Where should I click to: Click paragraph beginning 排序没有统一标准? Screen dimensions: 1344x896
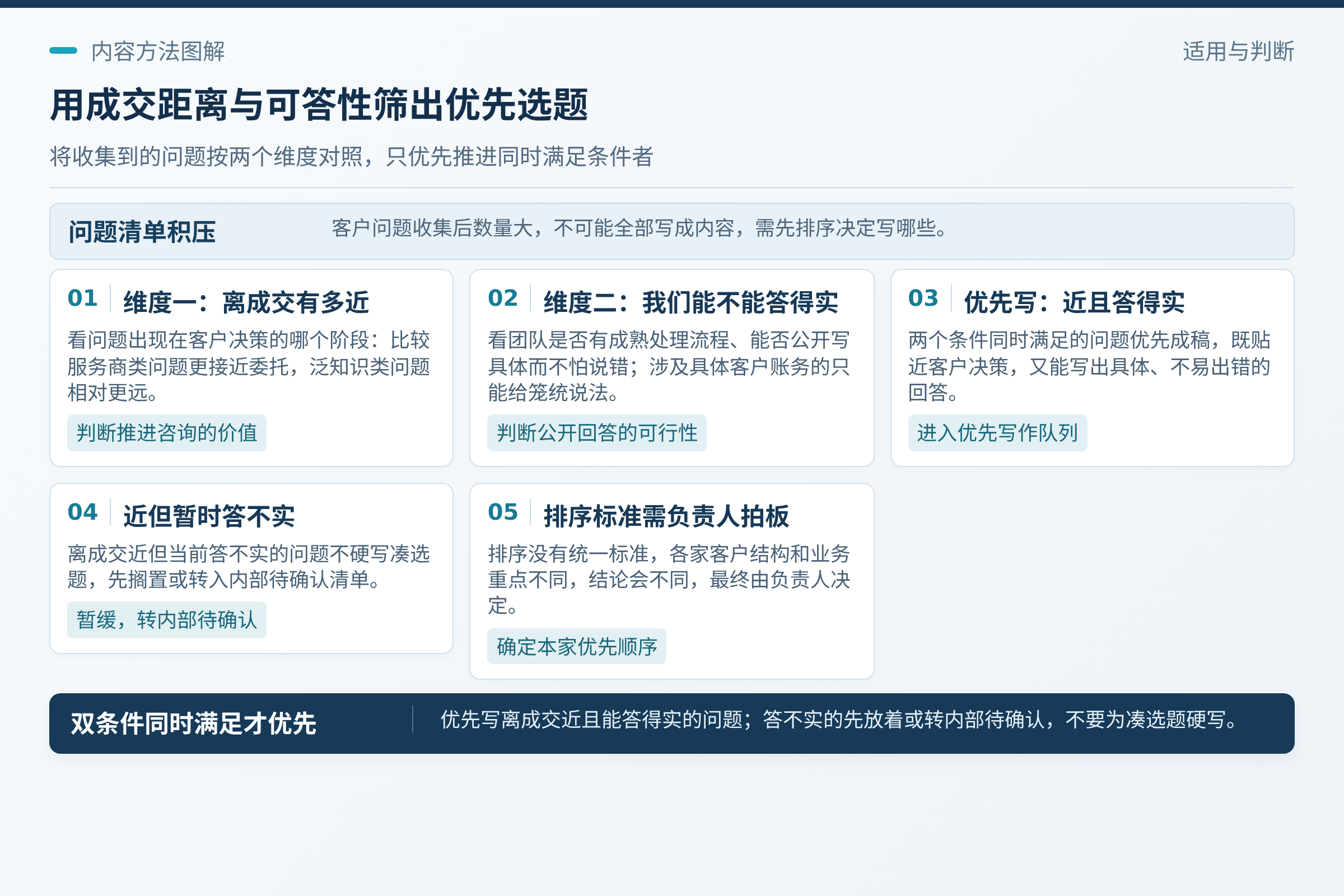point(669,580)
